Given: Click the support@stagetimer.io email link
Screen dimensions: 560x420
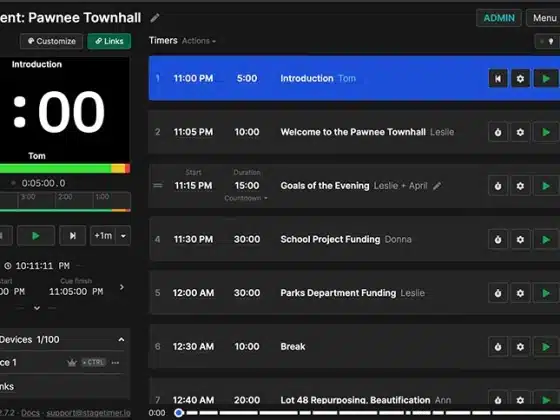Looking at the screenshot, I should click(89, 413).
